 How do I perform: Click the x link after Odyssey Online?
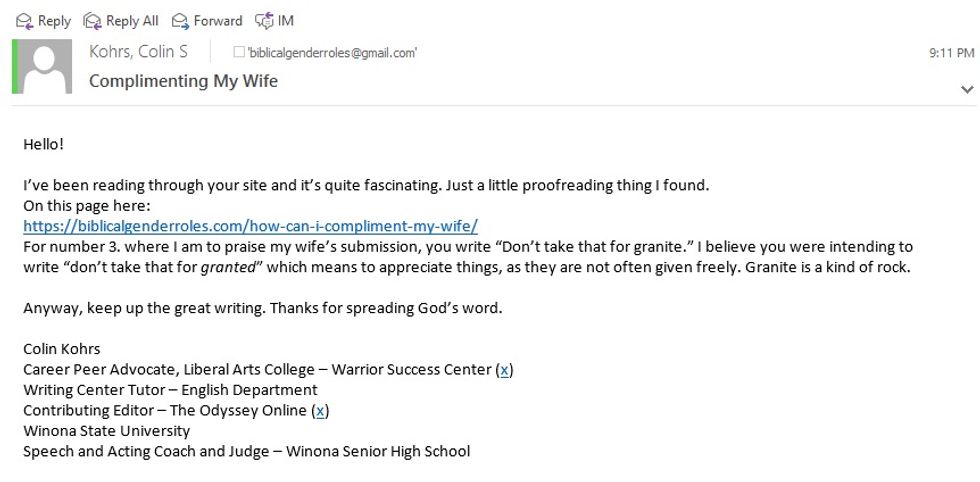click(x=320, y=410)
